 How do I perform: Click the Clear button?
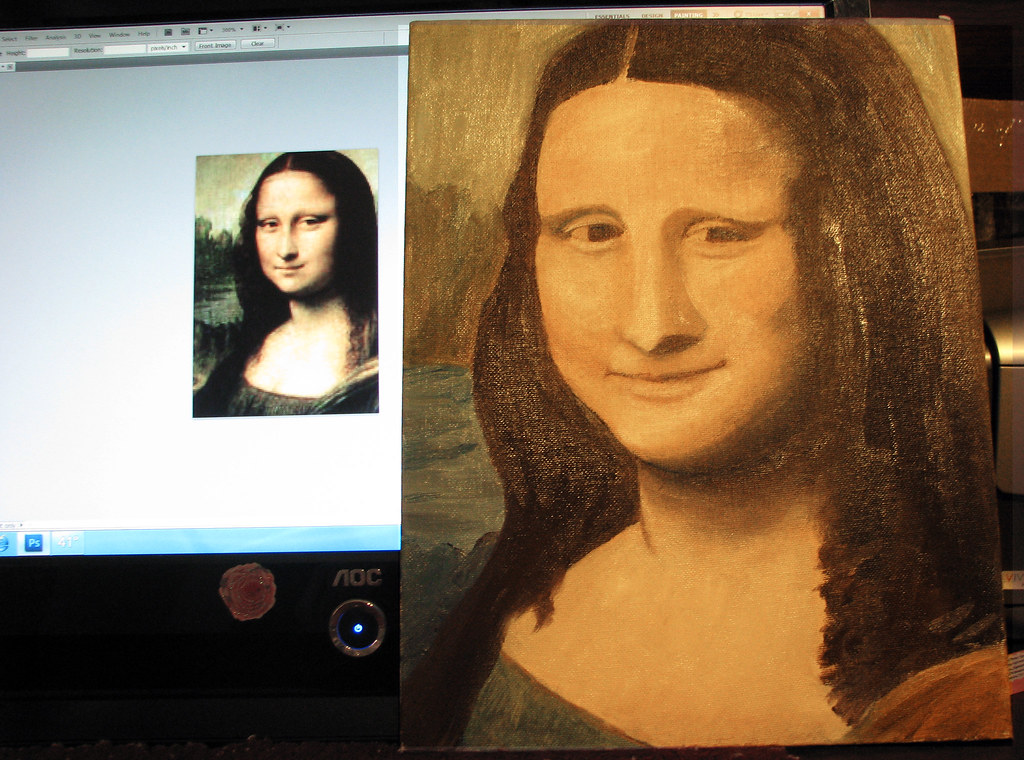257,44
